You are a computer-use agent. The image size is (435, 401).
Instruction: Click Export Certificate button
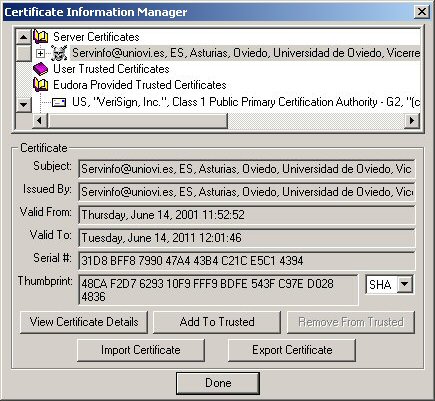pos(292,350)
